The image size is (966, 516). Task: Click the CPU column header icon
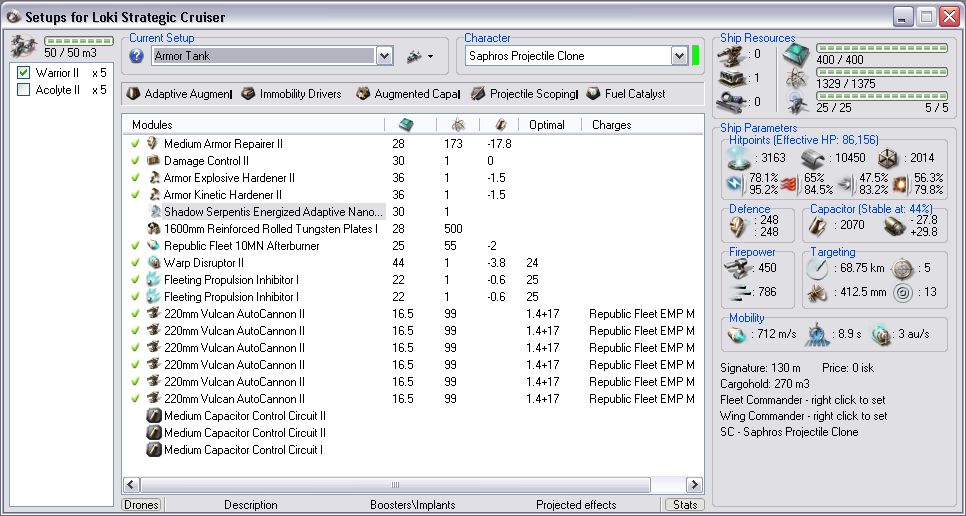[406, 125]
